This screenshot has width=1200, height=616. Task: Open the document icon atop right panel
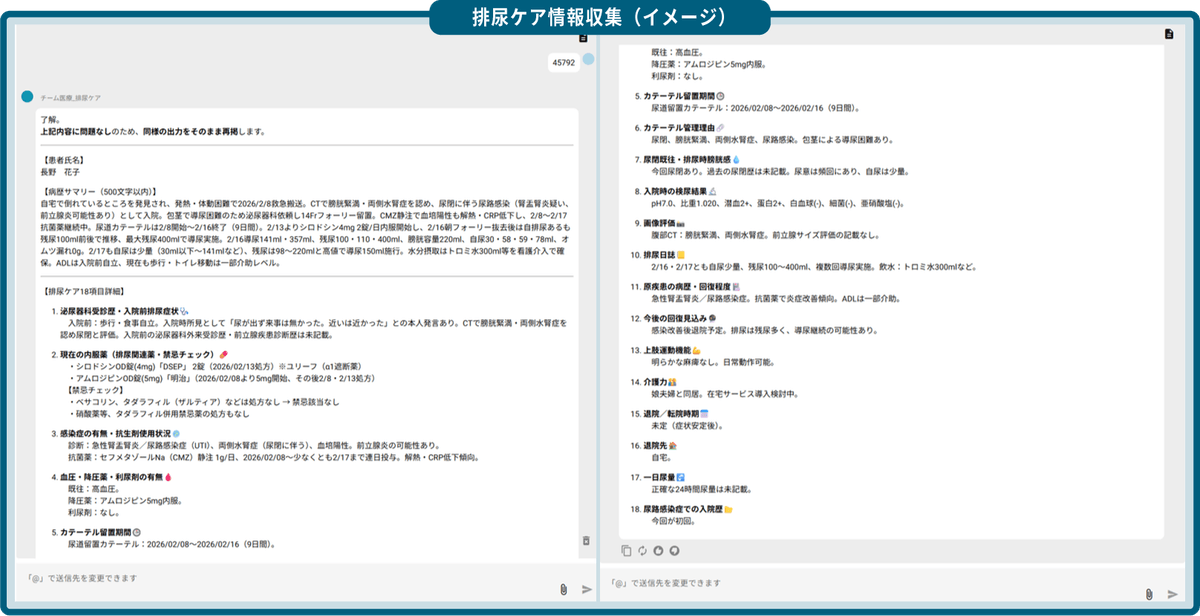1168,34
